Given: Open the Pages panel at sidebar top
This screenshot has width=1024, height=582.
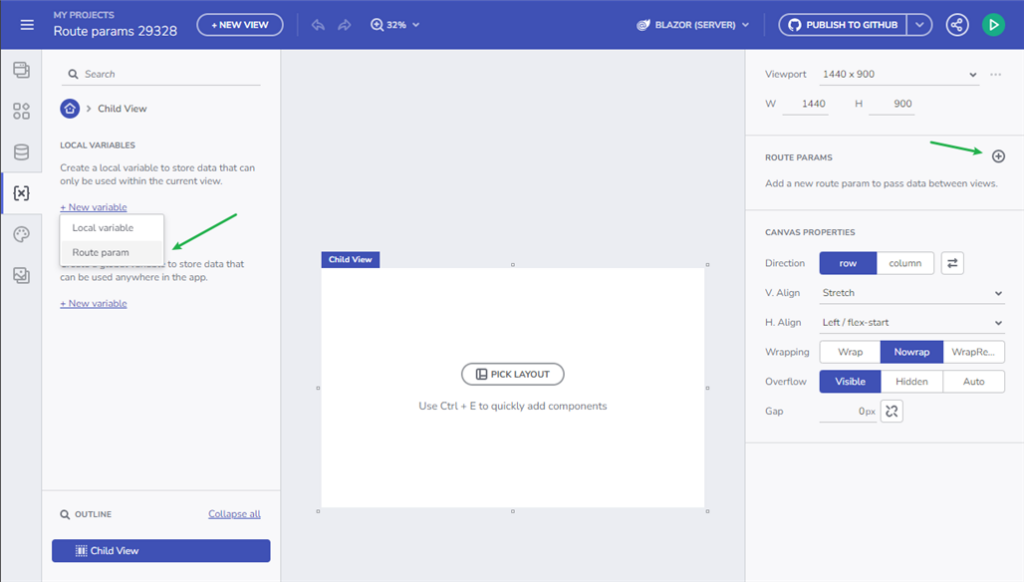Looking at the screenshot, I should pyautogui.click(x=21, y=71).
